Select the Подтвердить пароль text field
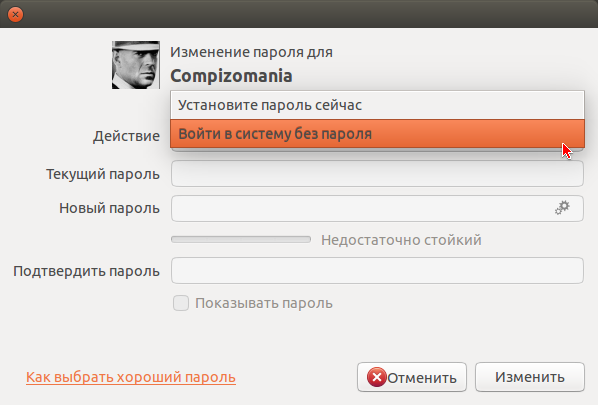 coord(377,270)
